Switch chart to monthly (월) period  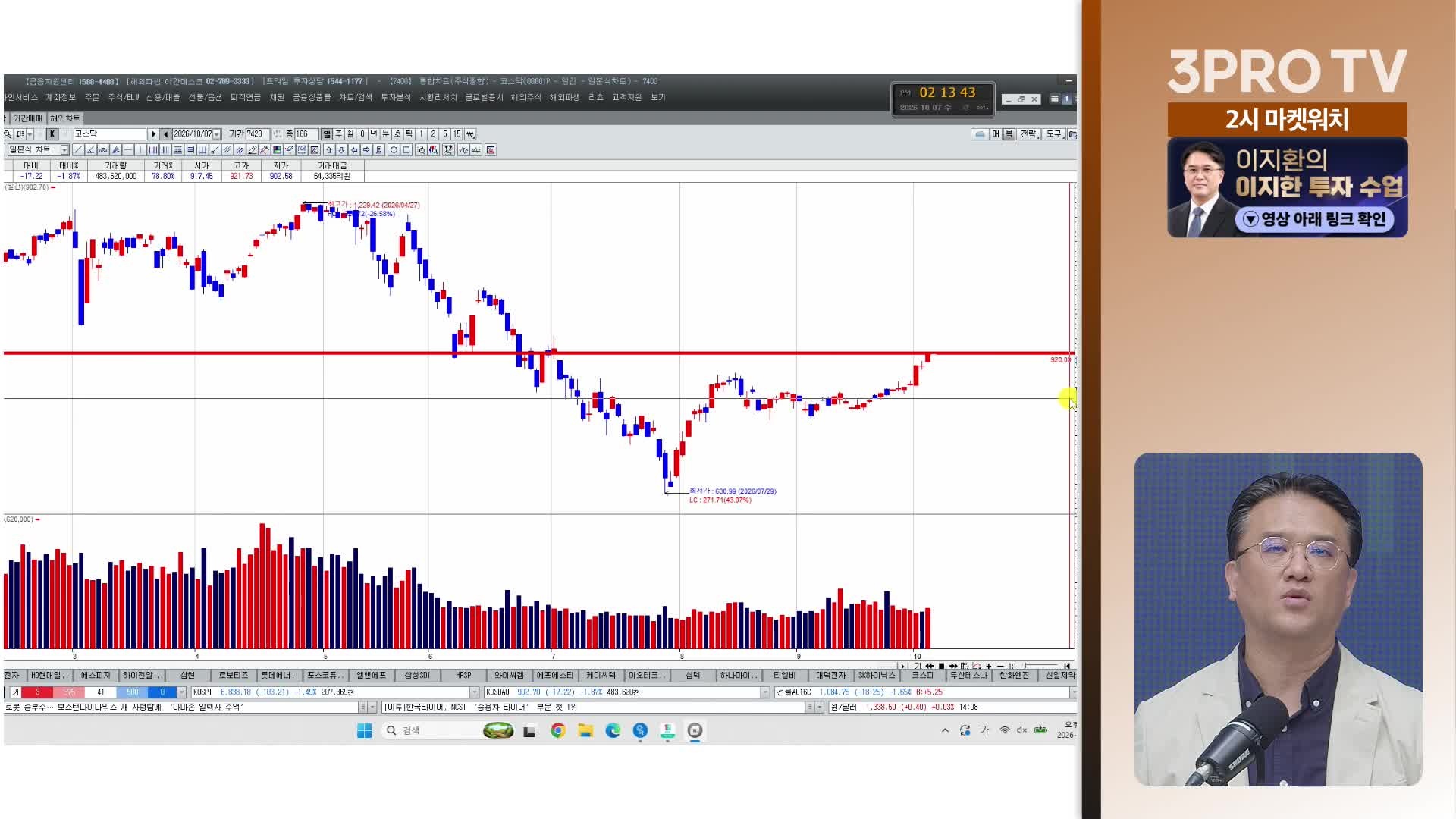click(x=350, y=134)
